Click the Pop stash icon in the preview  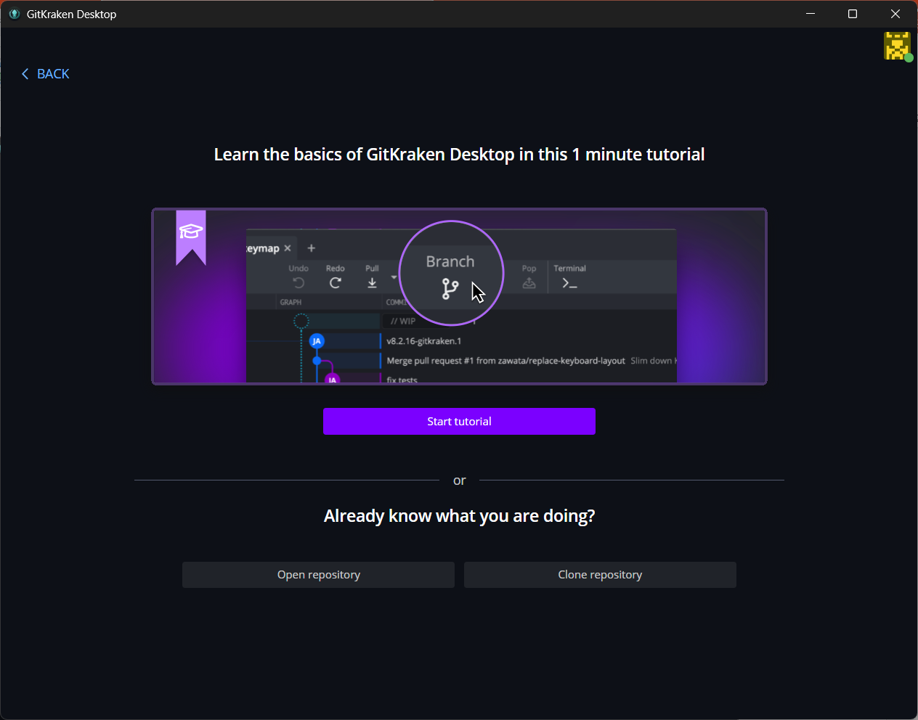tap(529, 283)
